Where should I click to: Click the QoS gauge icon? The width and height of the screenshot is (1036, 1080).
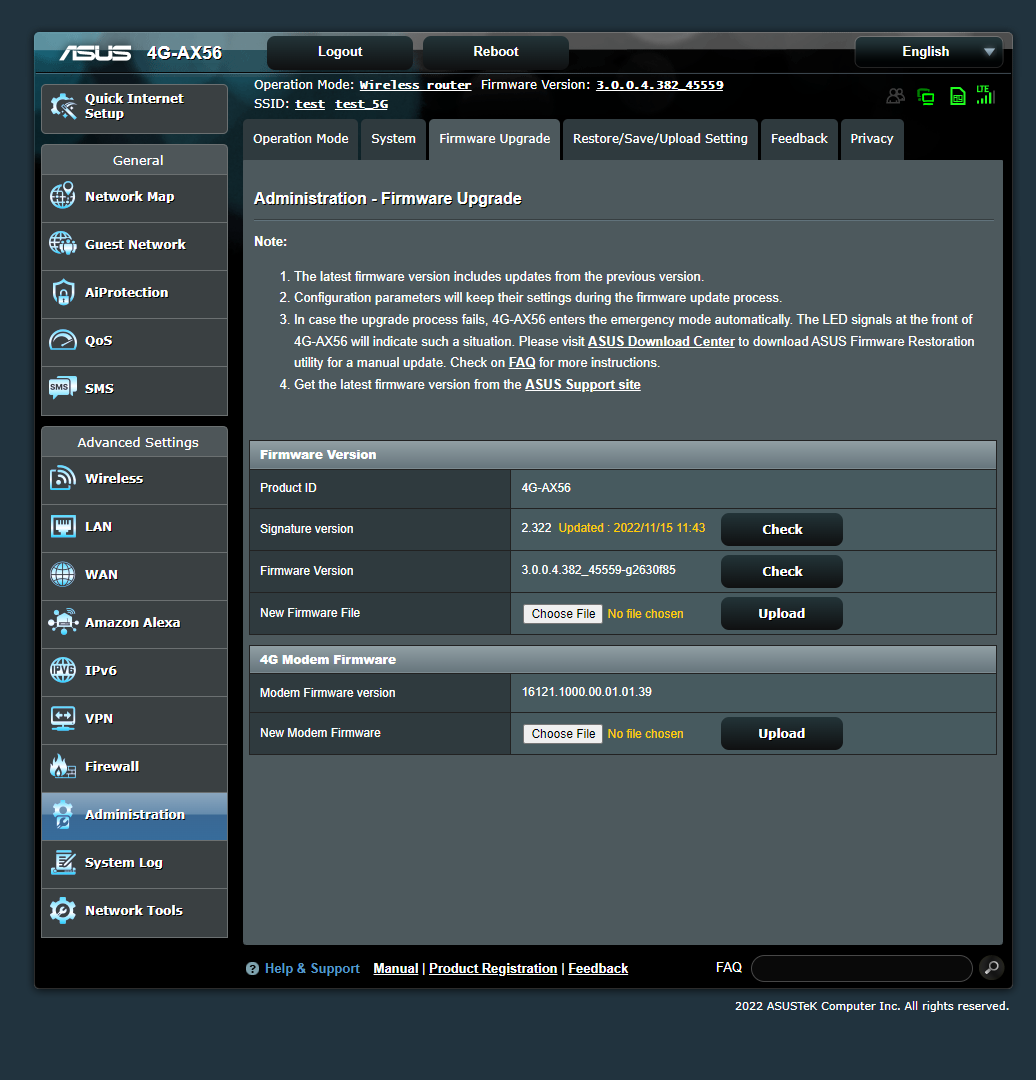click(63, 340)
